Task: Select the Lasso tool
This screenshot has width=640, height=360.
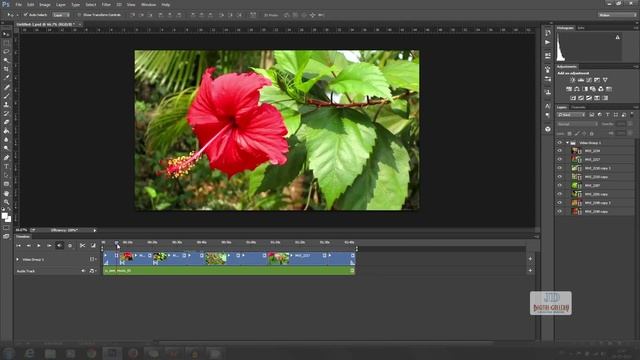Action: point(6,52)
